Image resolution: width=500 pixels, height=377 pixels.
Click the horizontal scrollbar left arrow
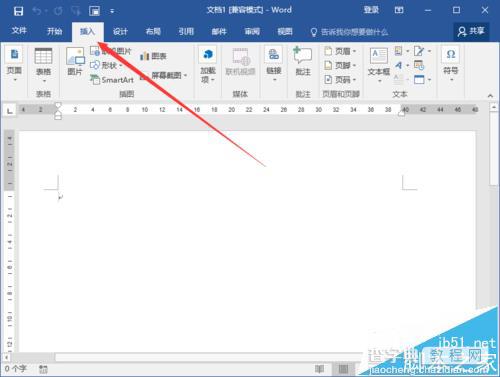6,357
